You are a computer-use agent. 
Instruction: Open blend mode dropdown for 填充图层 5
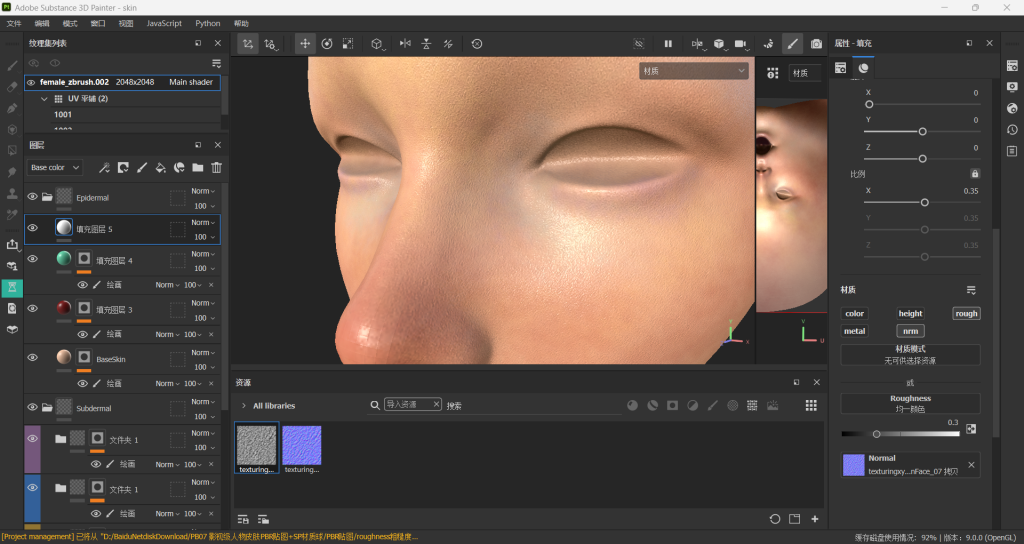[x=203, y=223]
